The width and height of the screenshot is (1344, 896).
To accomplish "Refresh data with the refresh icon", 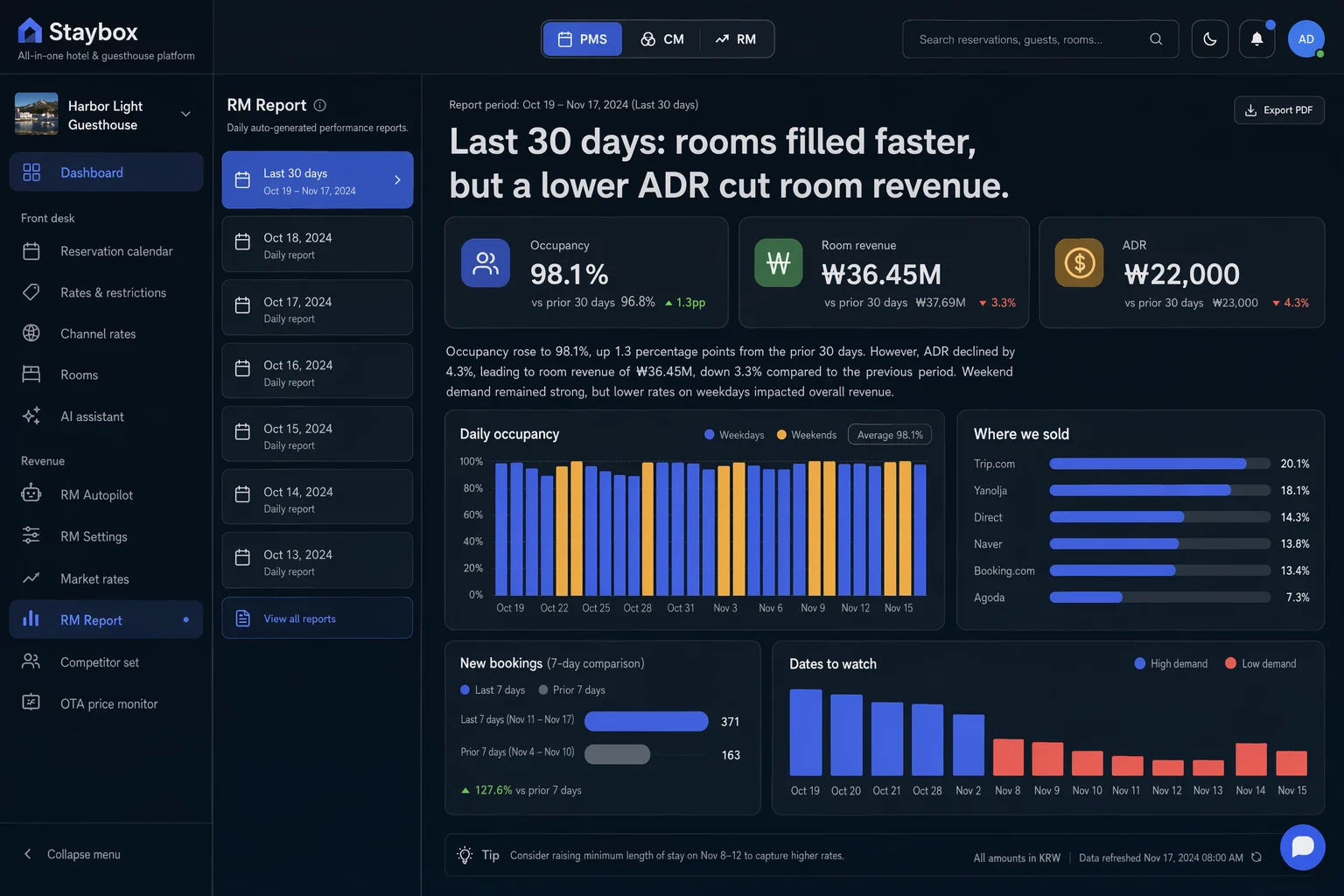I will point(1256,857).
